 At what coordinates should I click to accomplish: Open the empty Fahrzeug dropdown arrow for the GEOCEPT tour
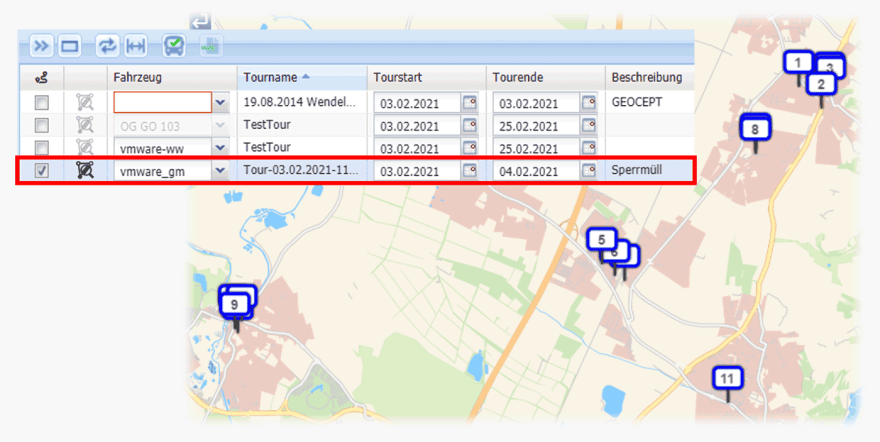220,103
